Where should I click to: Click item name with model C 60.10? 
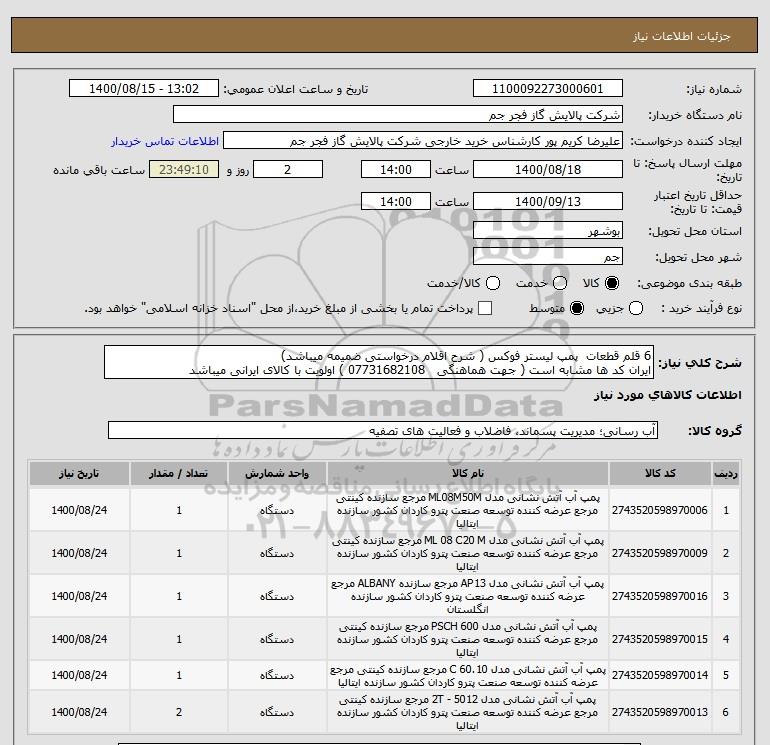pos(468,676)
